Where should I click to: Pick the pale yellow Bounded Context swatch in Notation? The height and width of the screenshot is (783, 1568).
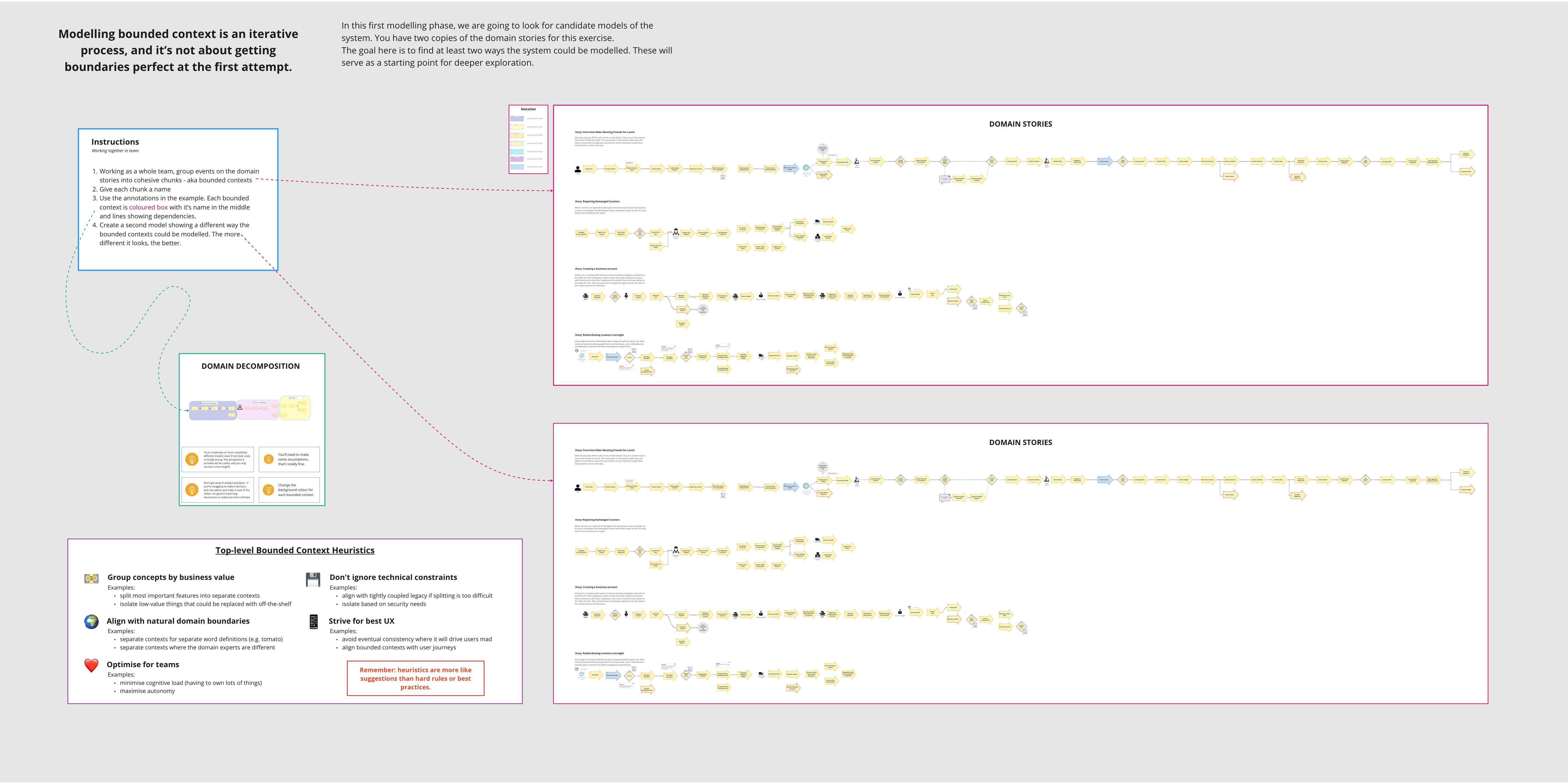(x=517, y=127)
